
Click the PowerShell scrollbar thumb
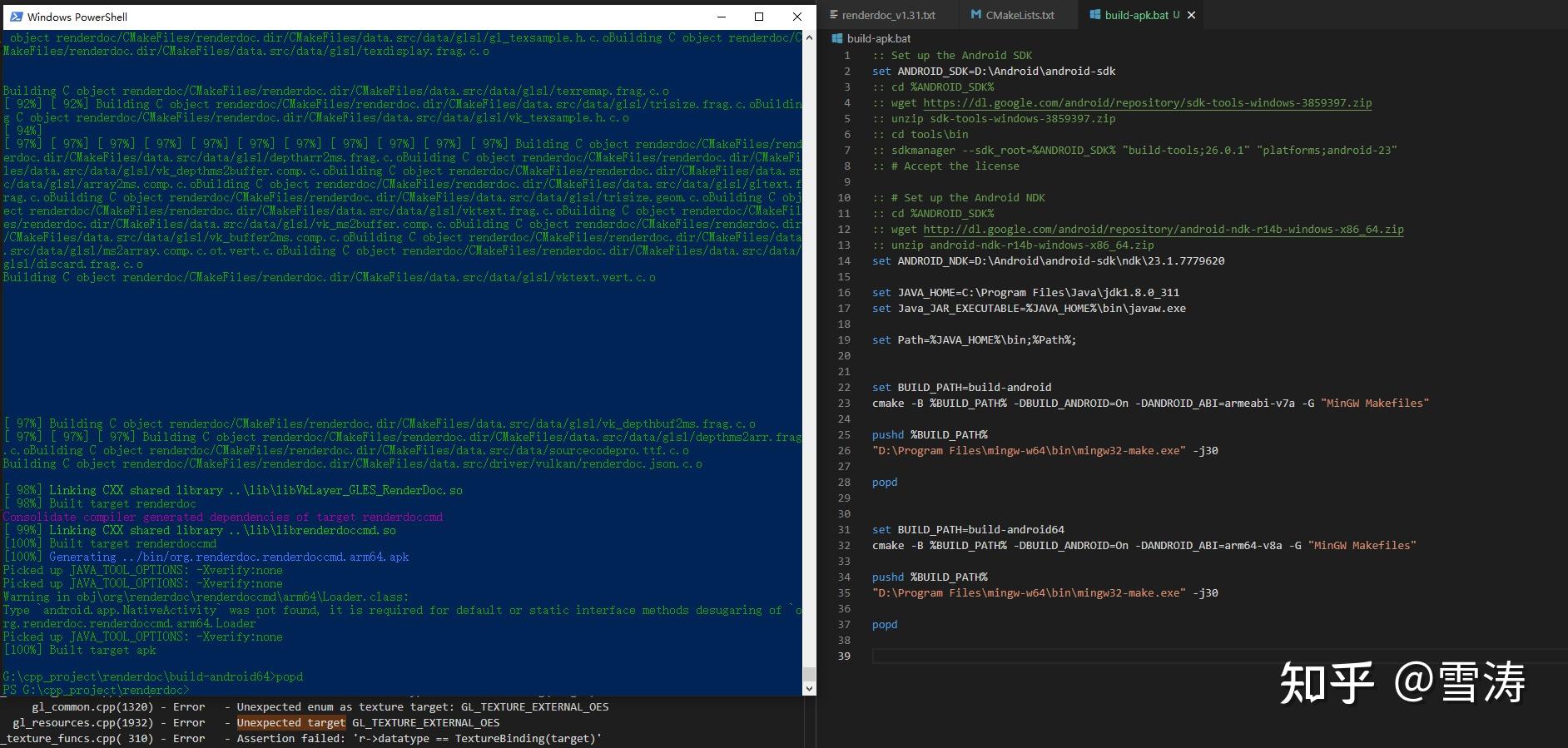[809, 673]
